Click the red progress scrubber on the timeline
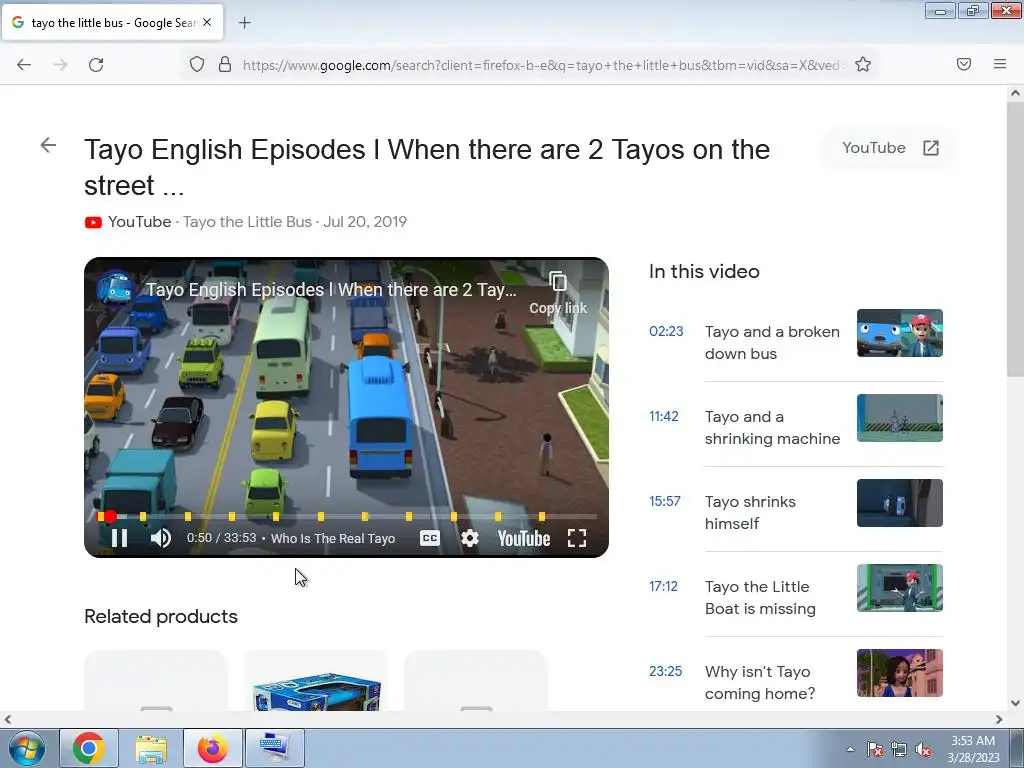Viewport: 1024px width, 768px height. 110,517
